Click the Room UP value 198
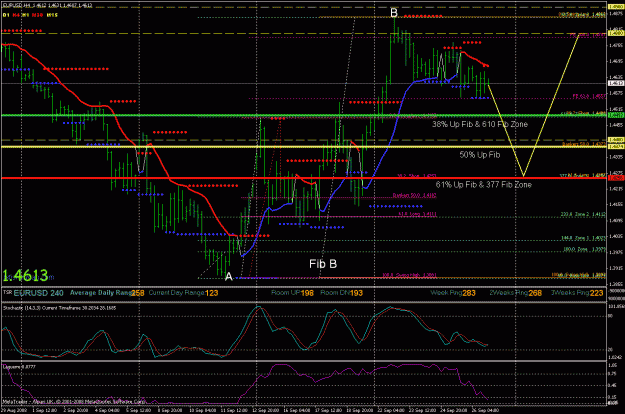Screen dimensions: 625x414 (307, 293)
